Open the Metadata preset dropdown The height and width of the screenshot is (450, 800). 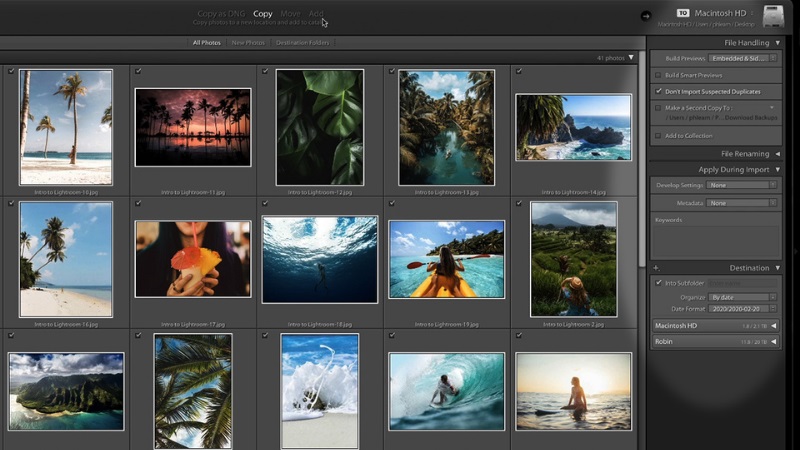pyautogui.click(x=743, y=203)
